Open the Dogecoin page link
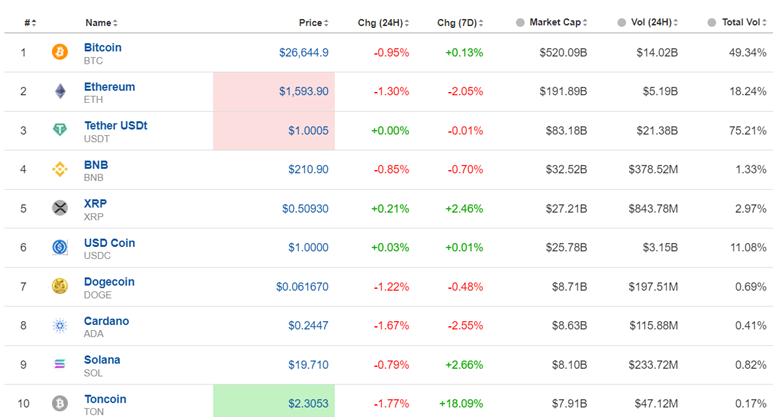Screen dimensions: 780x417 pyautogui.click(x=109, y=282)
